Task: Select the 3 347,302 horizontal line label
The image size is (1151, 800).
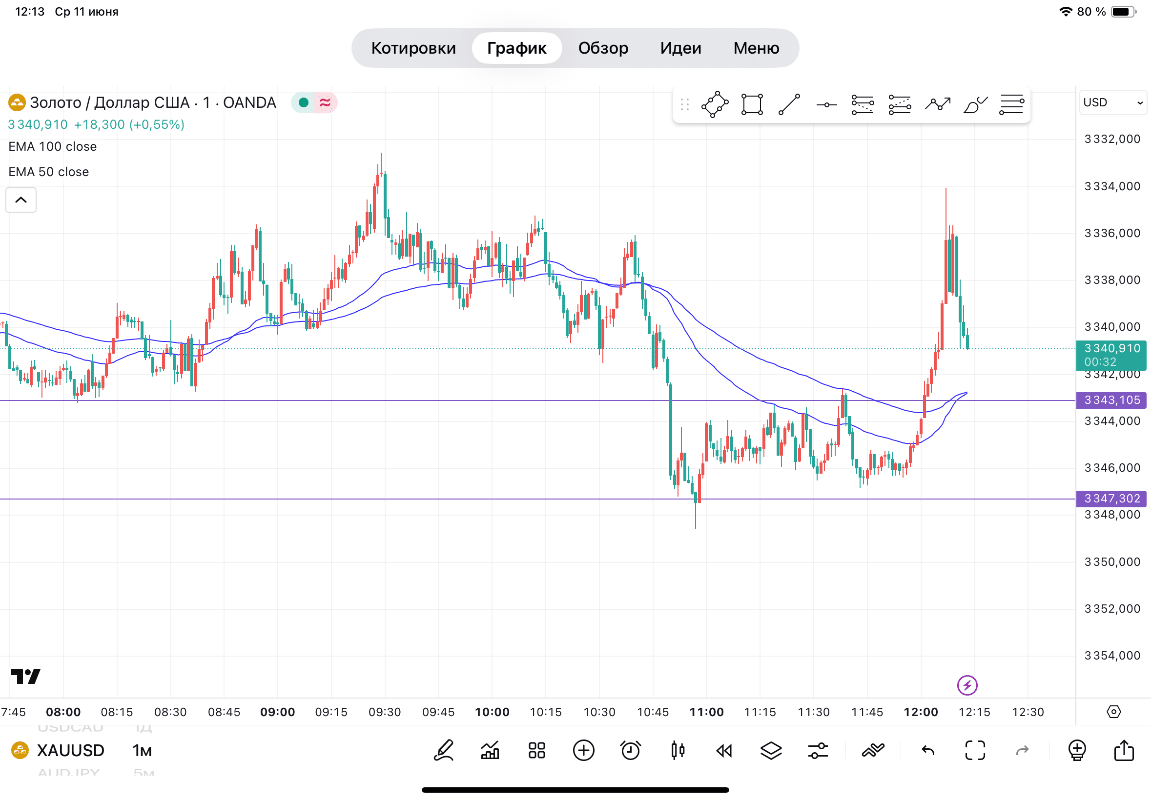Action: click(x=1112, y=498)
